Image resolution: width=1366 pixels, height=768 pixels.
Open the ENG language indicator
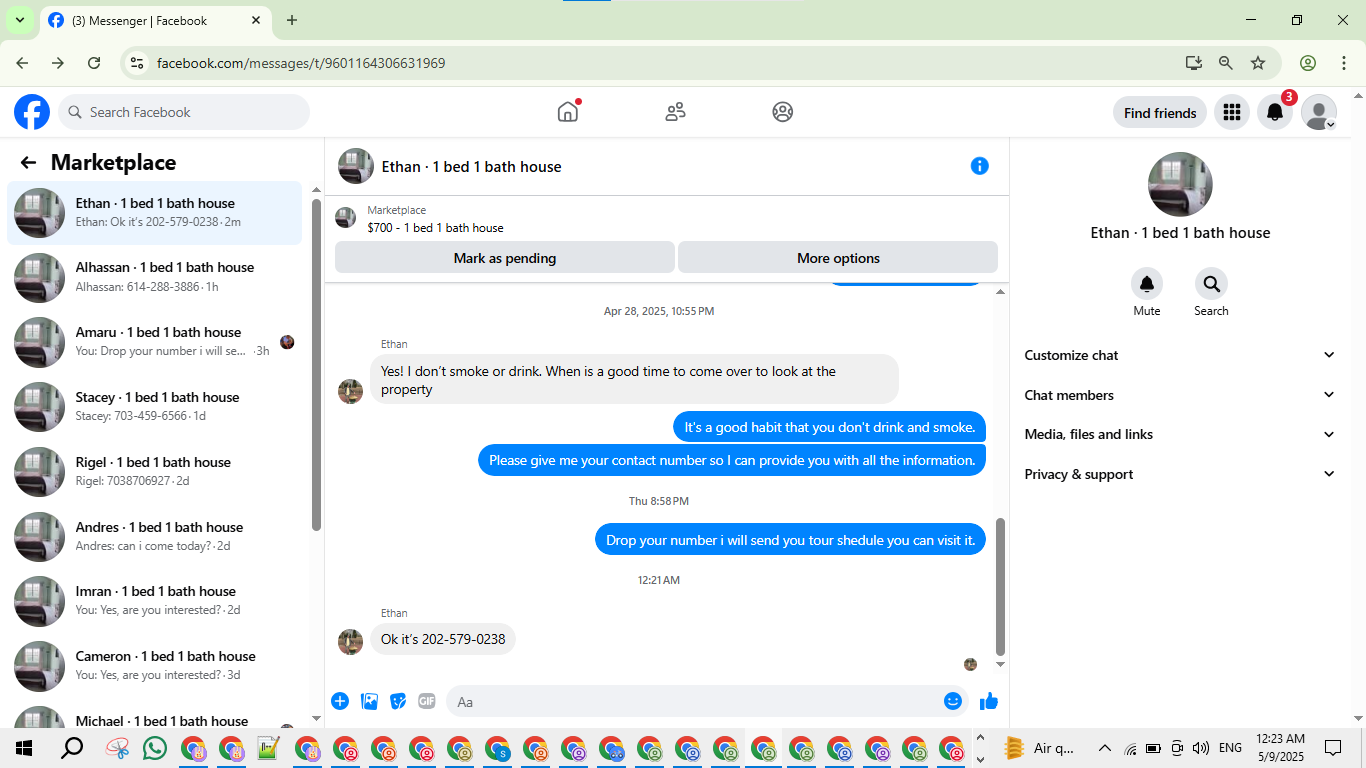[1231, 748]
